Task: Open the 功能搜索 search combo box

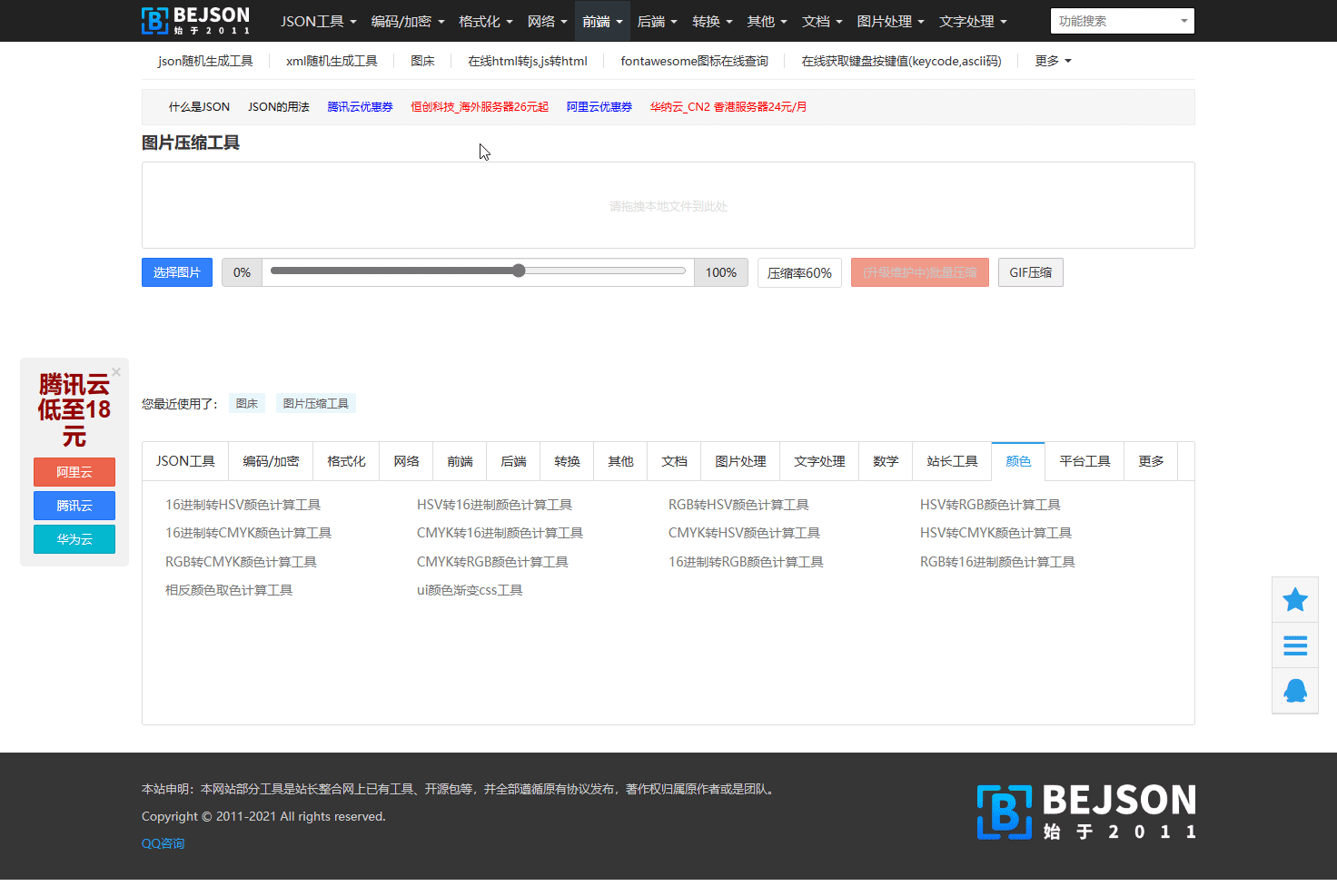Action: tap(1122, 21)
